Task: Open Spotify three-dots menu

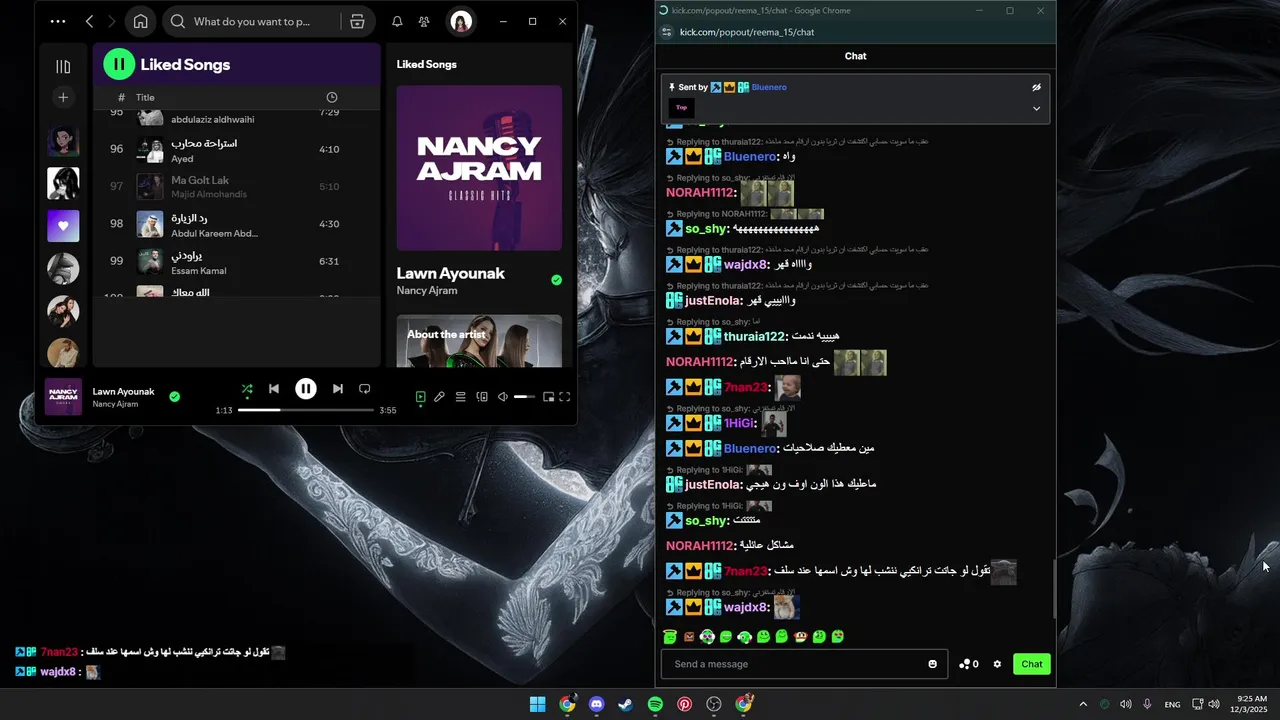Action: 58,21
